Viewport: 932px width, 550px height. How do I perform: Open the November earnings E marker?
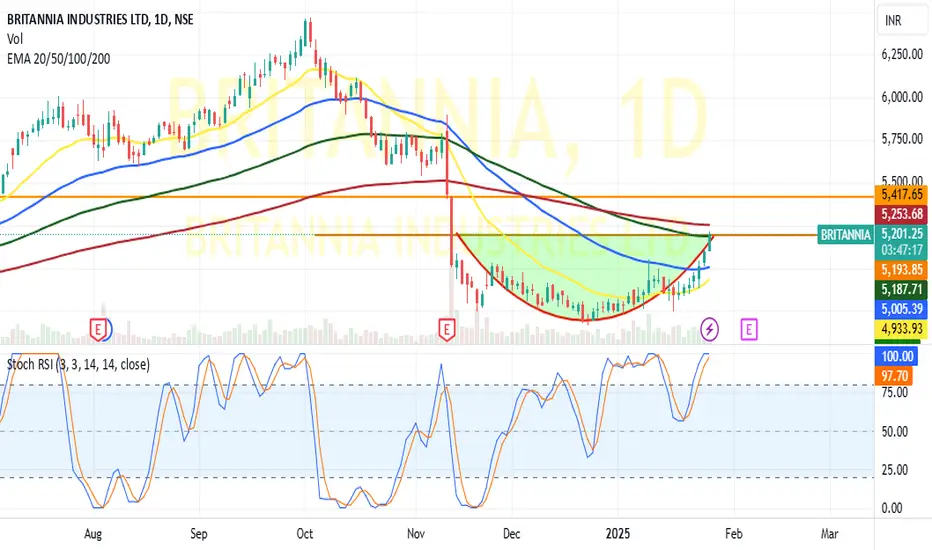click(x=446, y=329)
